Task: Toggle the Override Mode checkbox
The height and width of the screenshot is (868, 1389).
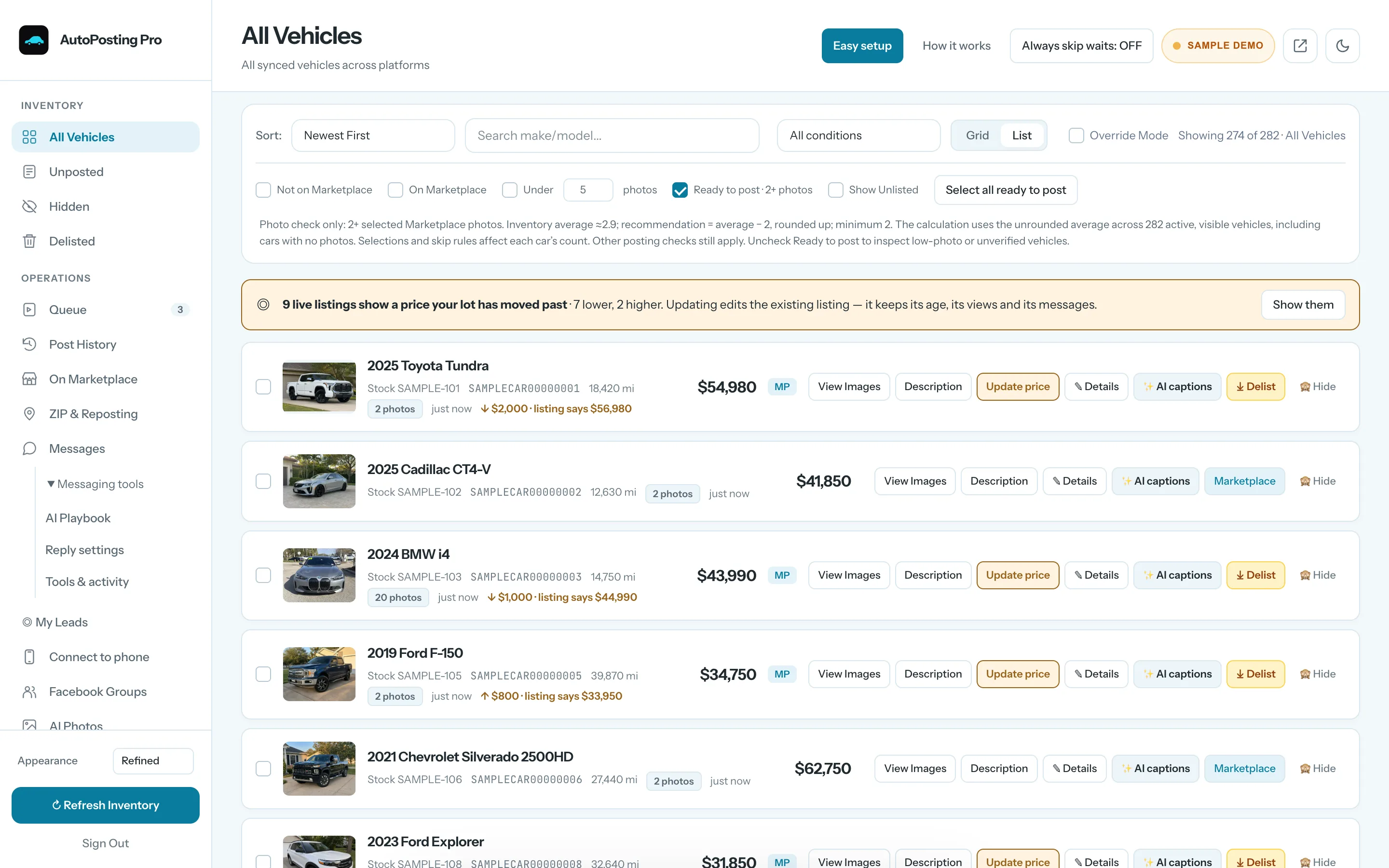Action: (x=1076, y=136)
